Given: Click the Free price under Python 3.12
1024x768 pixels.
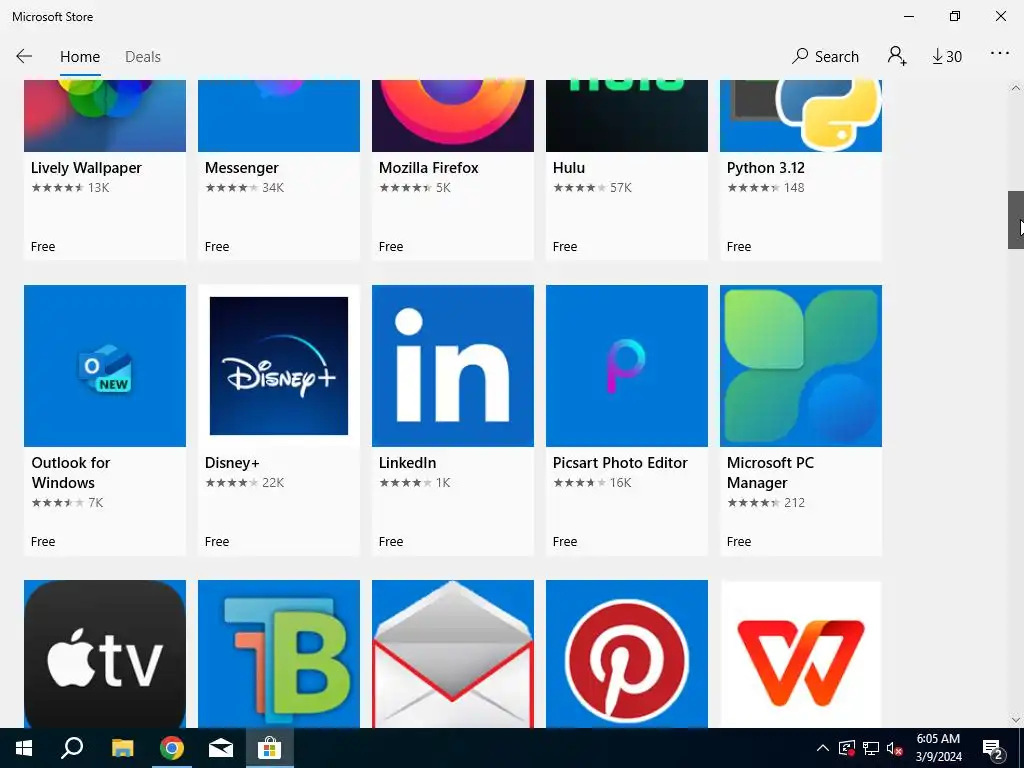Looking at the screenshot, I should [x=739, y=247].
